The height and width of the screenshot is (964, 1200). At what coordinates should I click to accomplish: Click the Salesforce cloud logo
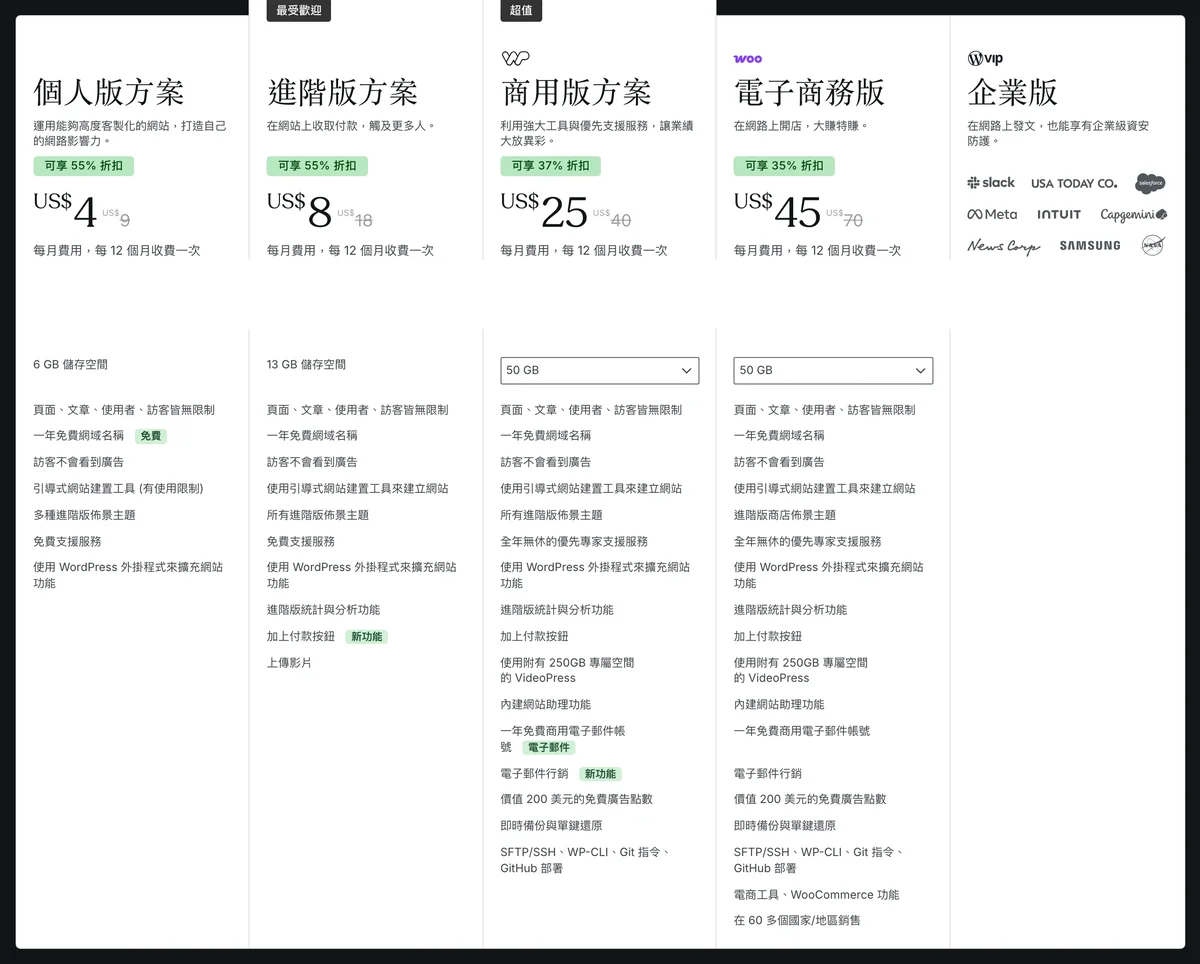[1150, 183]
